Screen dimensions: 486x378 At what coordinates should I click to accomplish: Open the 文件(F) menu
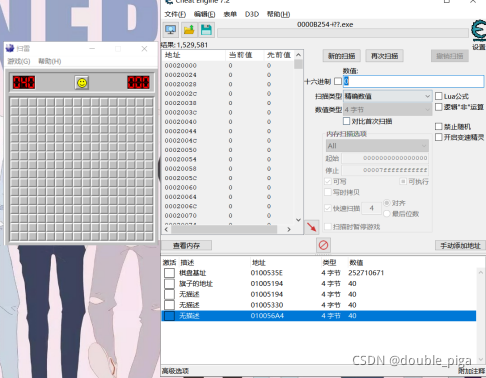tap(175, 14)
